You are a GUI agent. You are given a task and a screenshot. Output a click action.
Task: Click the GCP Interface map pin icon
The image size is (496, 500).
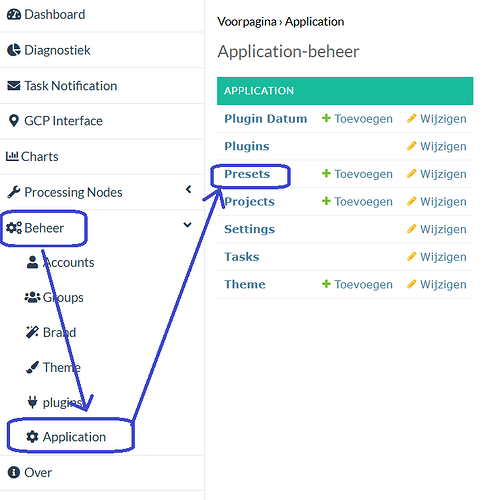(x=14, y=121)
